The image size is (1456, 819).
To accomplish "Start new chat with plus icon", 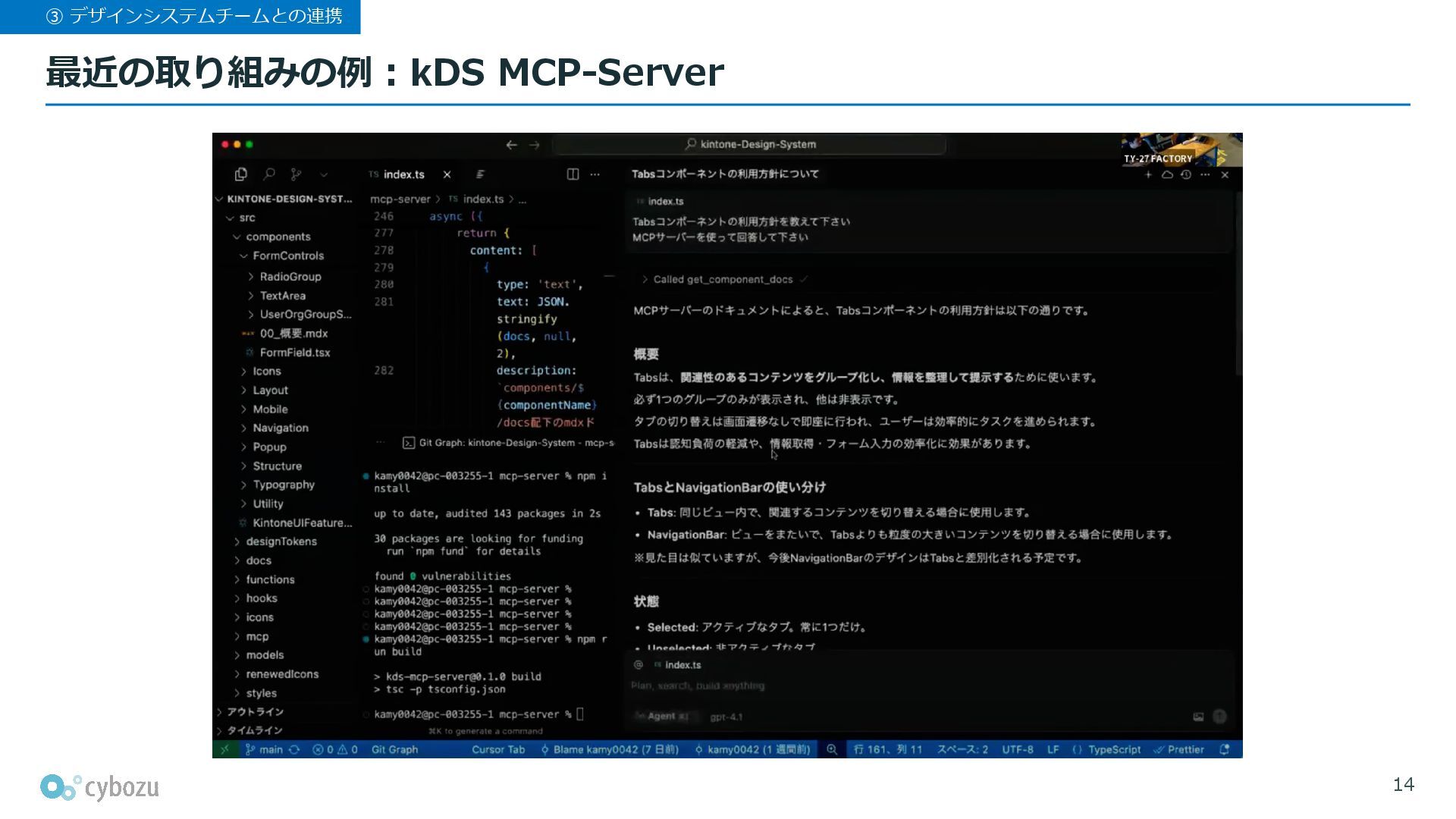I will (1148, 174).
